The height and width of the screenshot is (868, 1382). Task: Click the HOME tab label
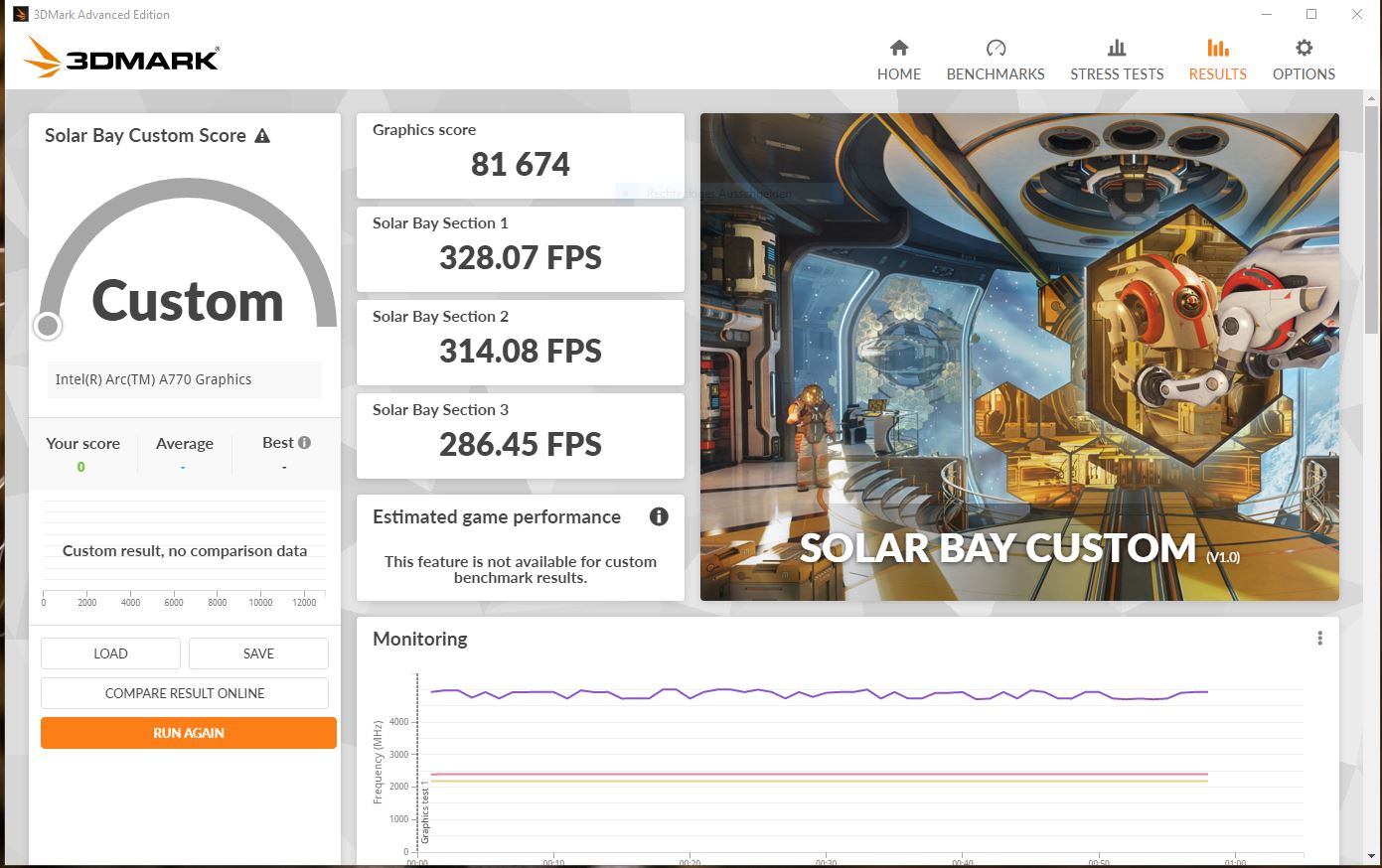(899, 74)
